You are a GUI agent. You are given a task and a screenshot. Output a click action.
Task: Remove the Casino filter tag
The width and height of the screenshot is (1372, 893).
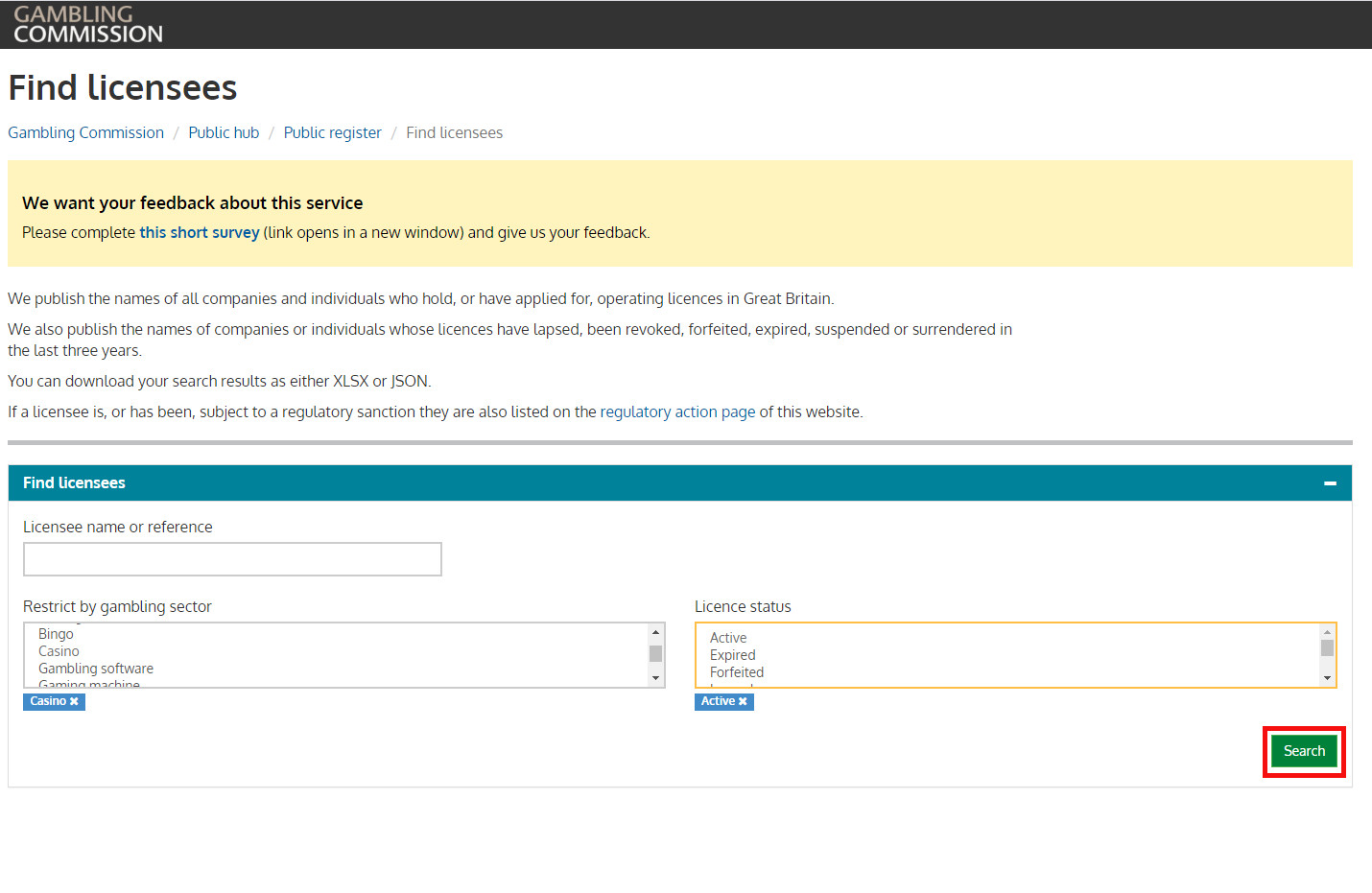click(x=74, y=702)
